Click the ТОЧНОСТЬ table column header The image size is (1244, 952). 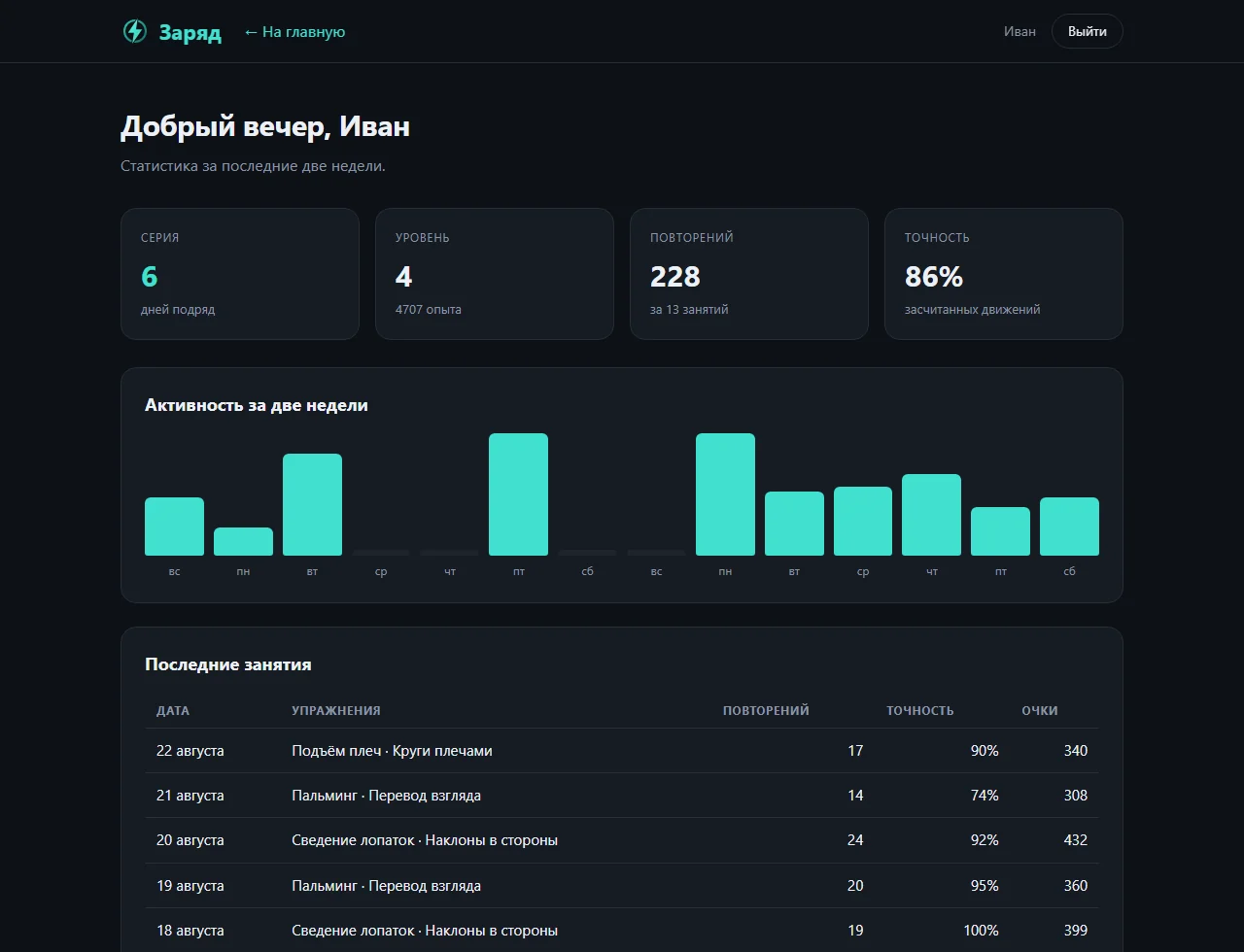[x=920, y=710]
